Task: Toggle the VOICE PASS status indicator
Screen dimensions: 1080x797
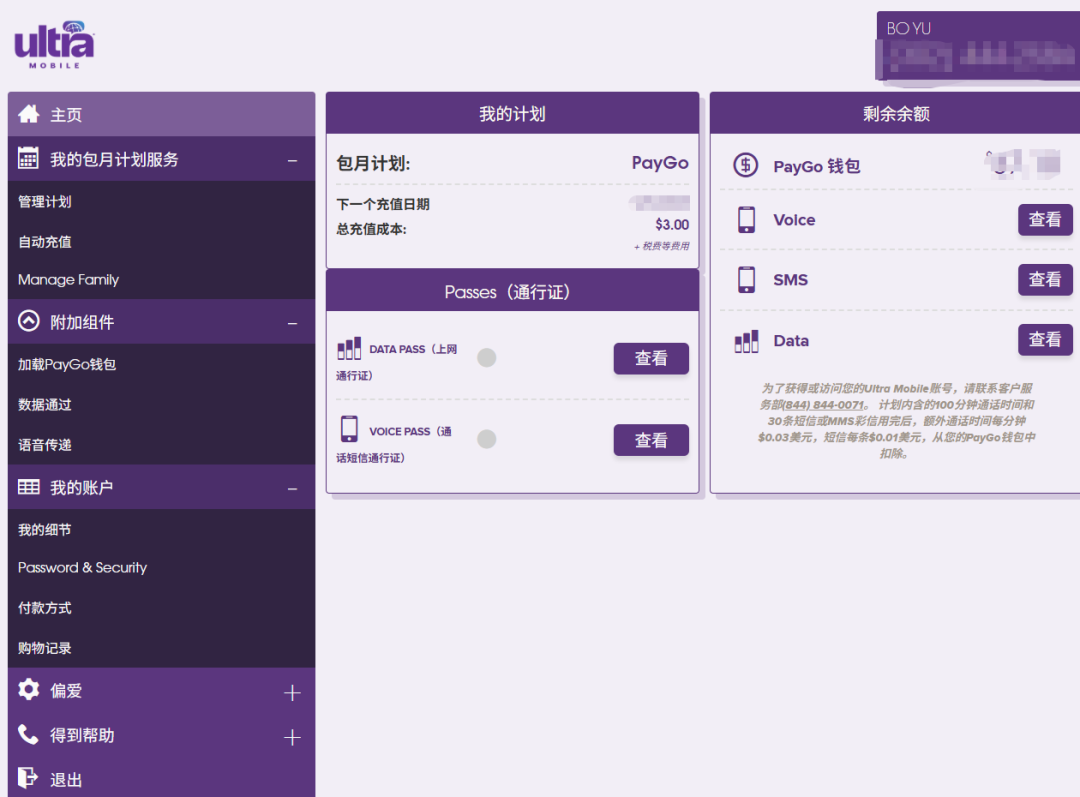Action: (487, 439)
